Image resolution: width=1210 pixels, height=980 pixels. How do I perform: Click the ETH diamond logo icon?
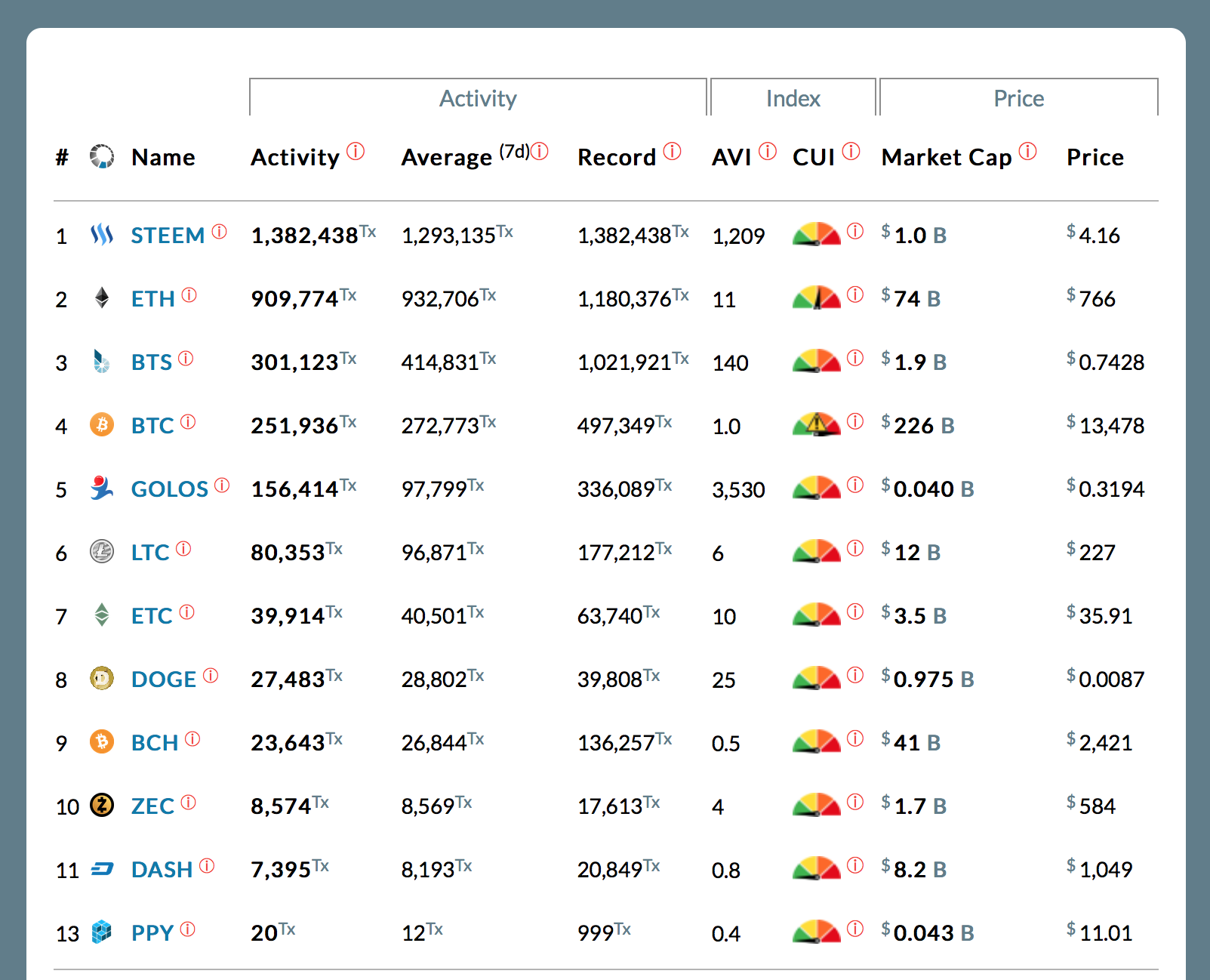click(102, 298)
